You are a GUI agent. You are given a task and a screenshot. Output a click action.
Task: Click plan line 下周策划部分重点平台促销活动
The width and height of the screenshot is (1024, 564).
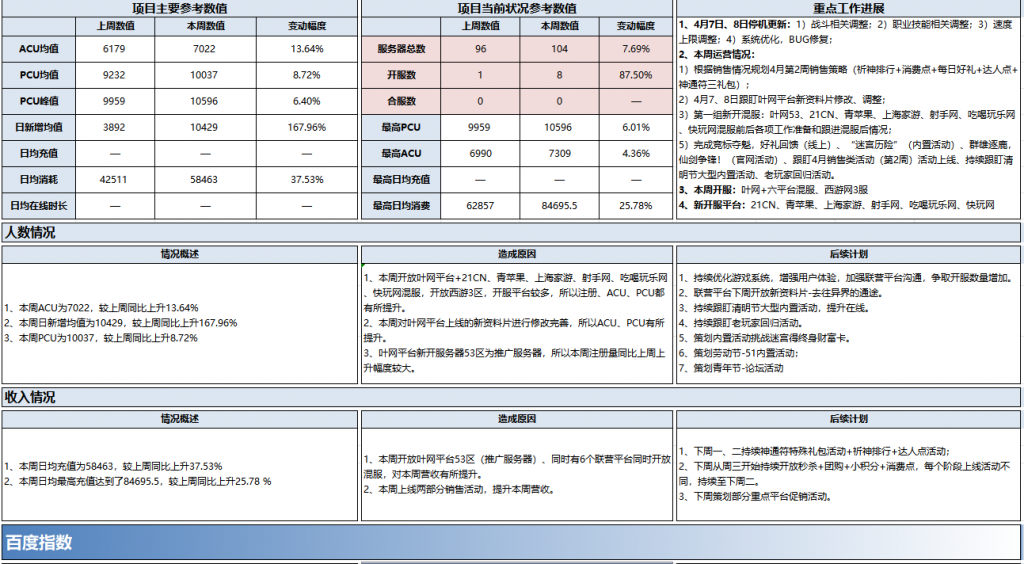tap(756, 497)
